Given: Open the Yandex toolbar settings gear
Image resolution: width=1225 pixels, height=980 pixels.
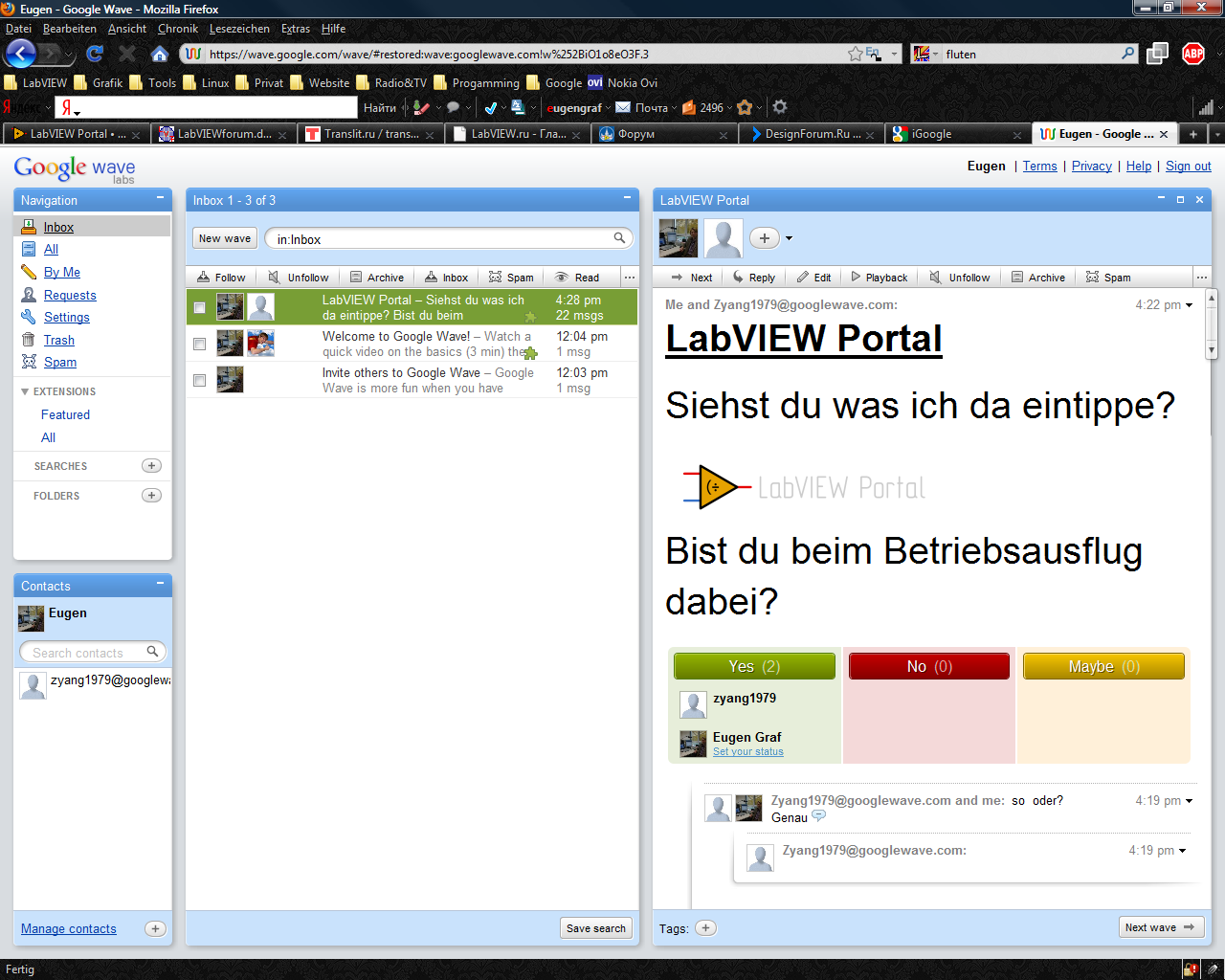Looking at the screenshot, I should [780, 107].
